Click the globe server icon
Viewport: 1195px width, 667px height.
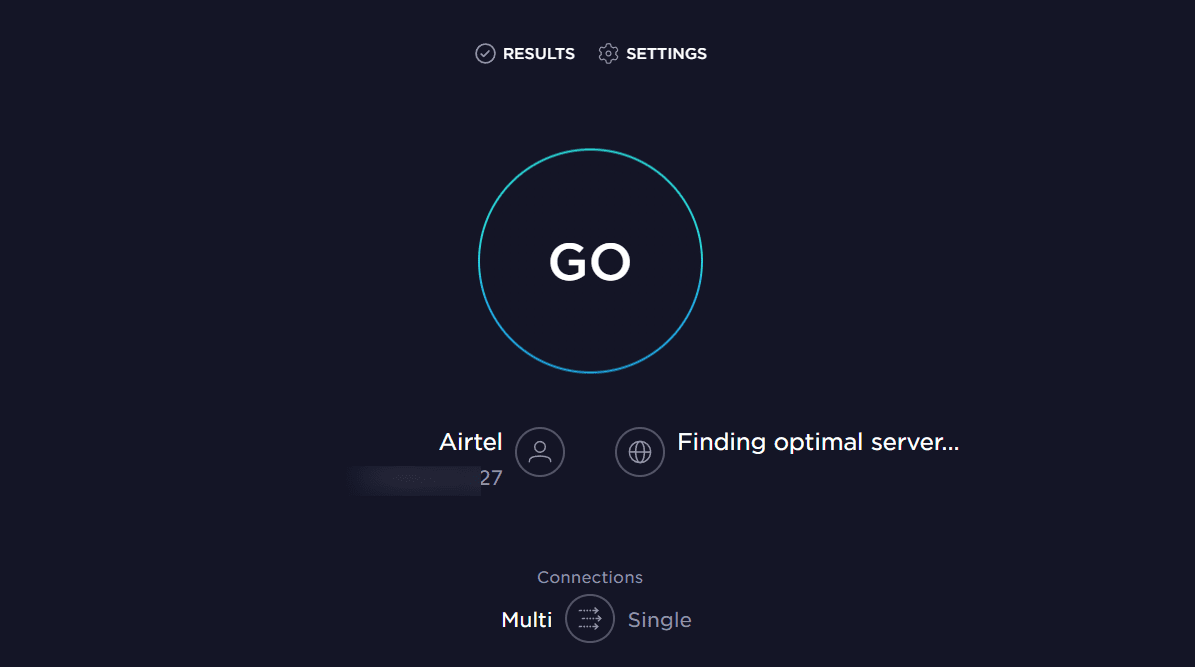(x=639, y=452)
